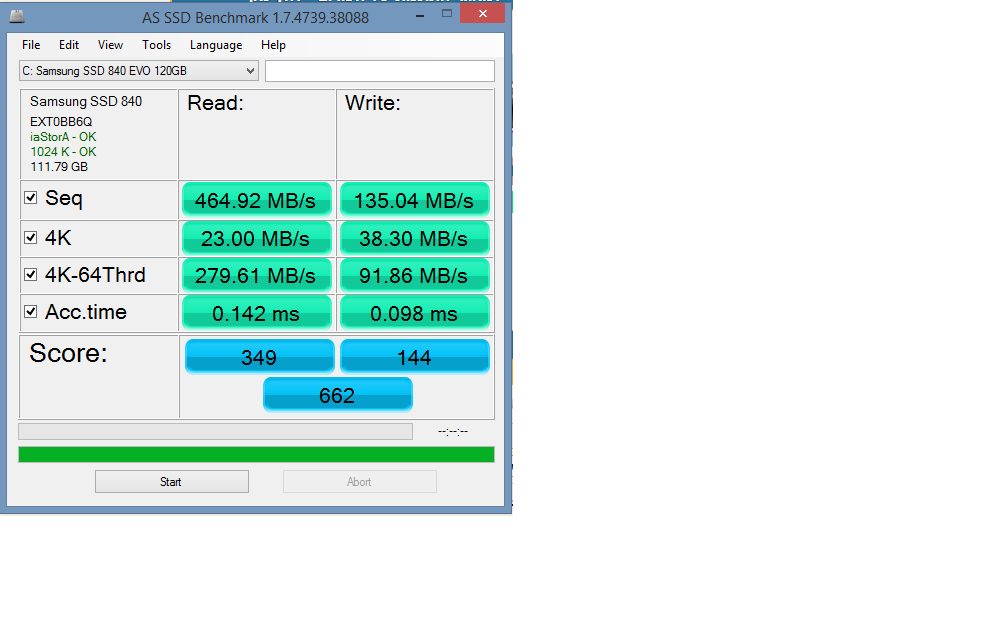
Task: Click the empty text field beside drive selector
Action: click(379, 71)
